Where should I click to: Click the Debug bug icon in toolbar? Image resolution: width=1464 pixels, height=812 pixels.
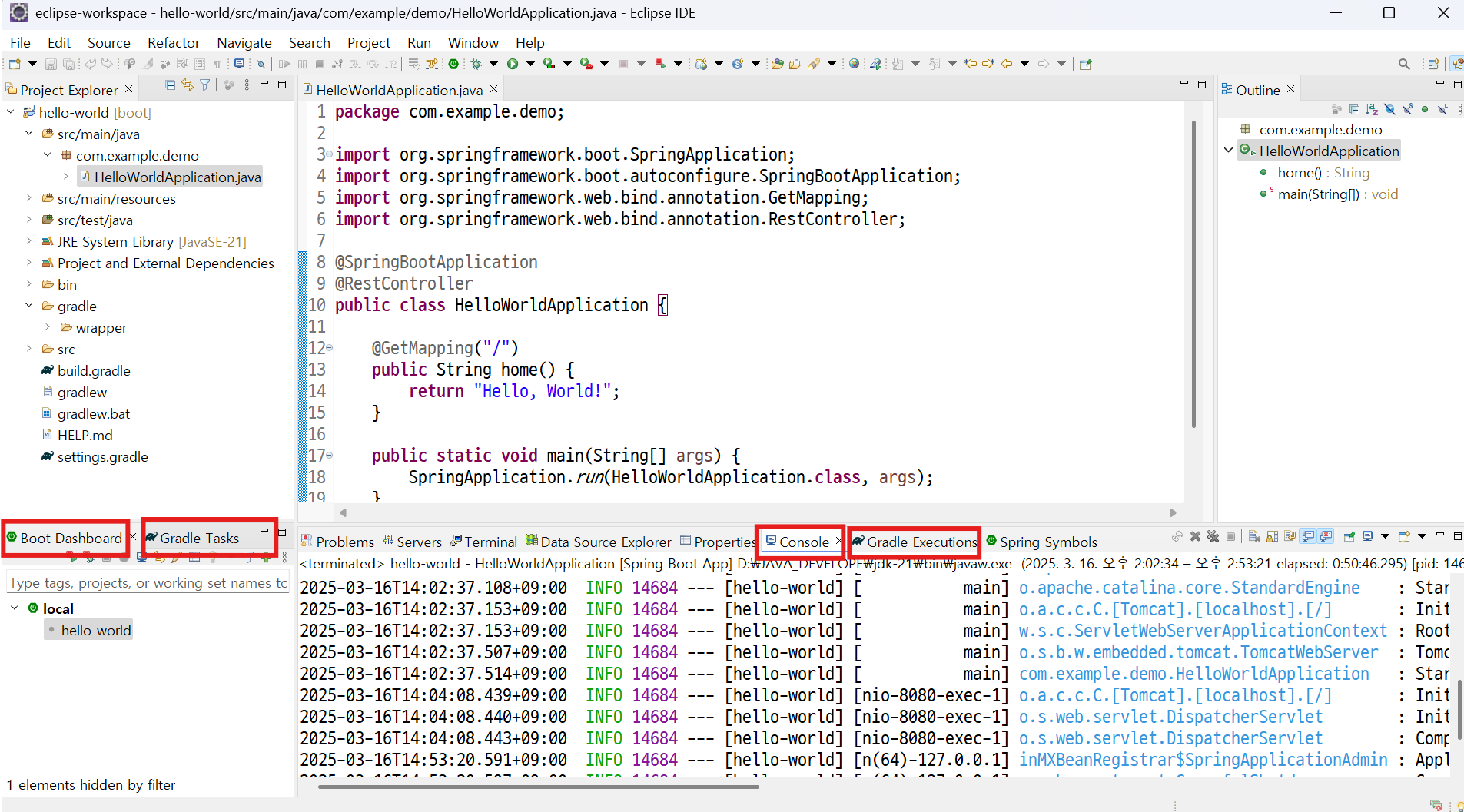click(x=476, y=64)
